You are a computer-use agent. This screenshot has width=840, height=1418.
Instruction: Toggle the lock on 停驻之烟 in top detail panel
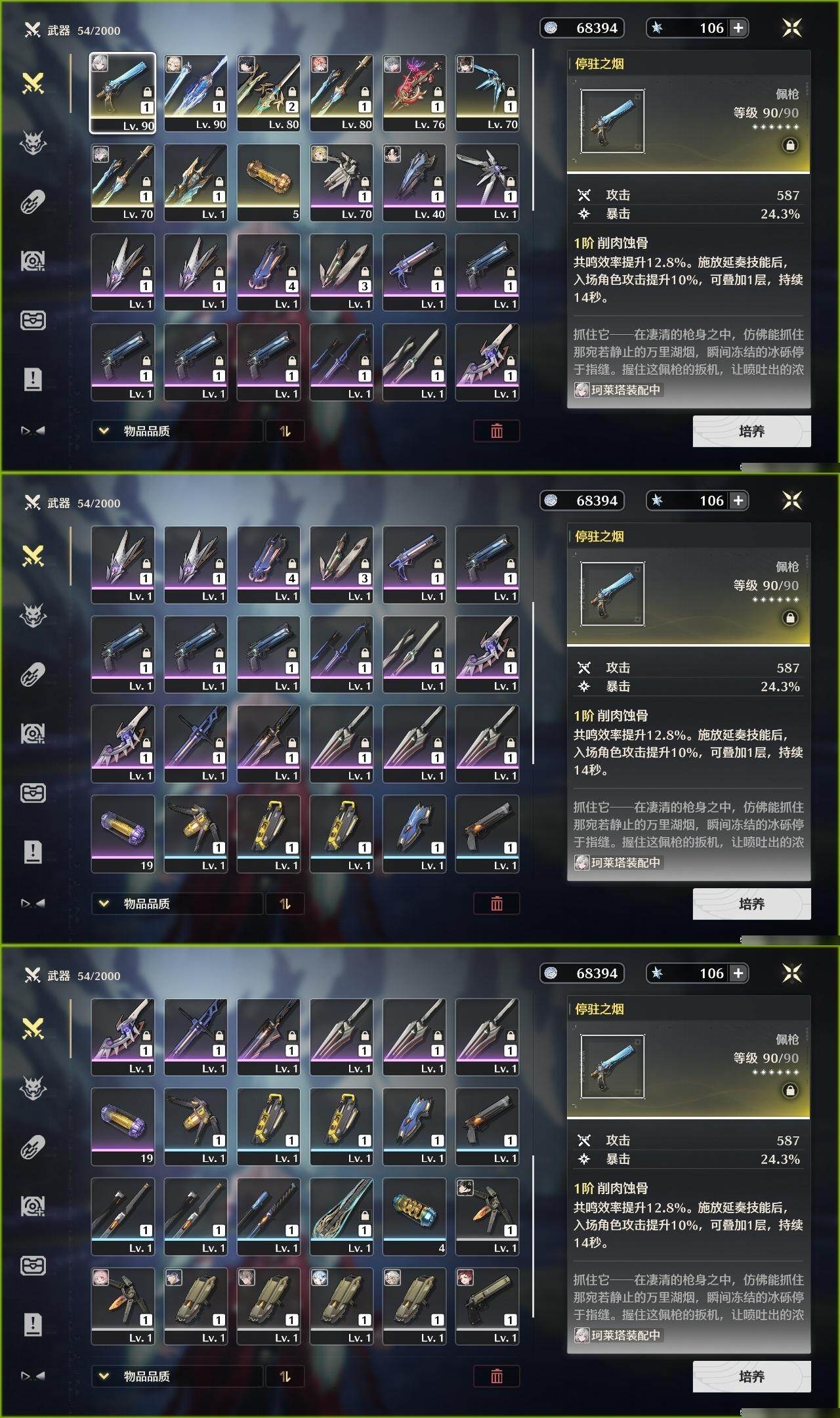tap(790, 145)
